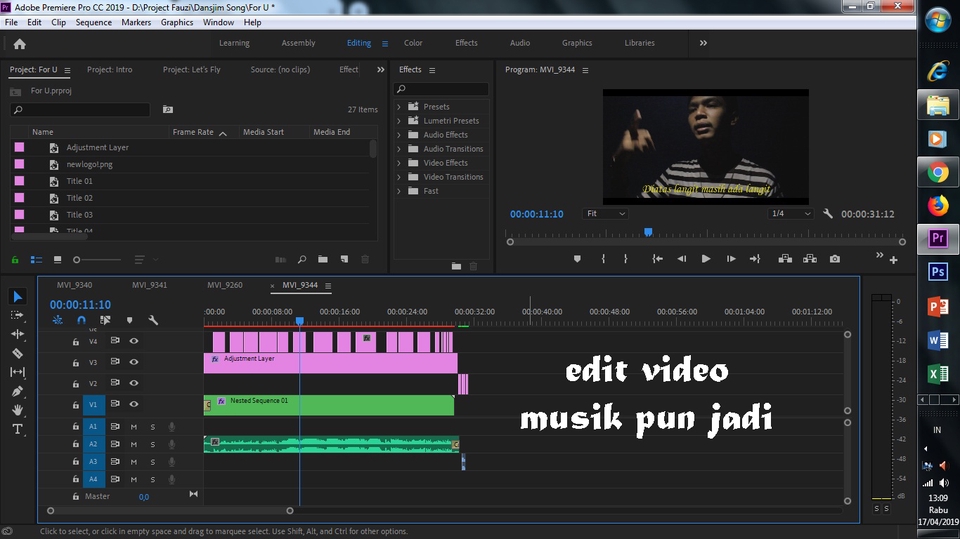The width and height of the screenshot is (960, 539).
Task: Select the Track Select Forward tool
Action: 17,315
